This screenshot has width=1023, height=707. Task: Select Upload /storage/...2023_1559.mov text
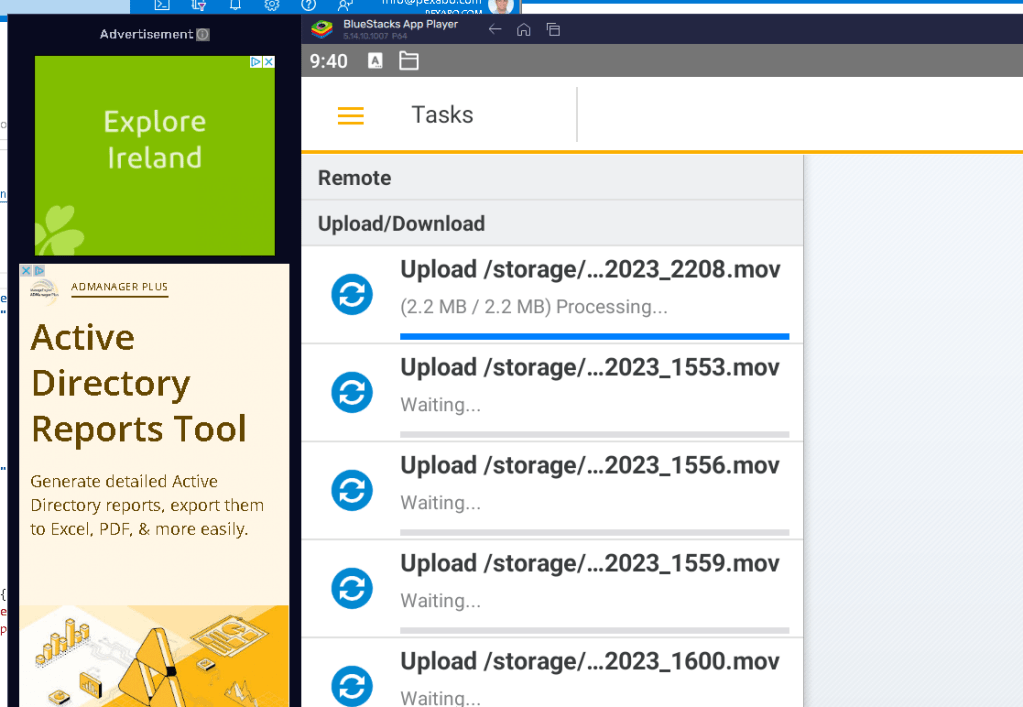590,563
